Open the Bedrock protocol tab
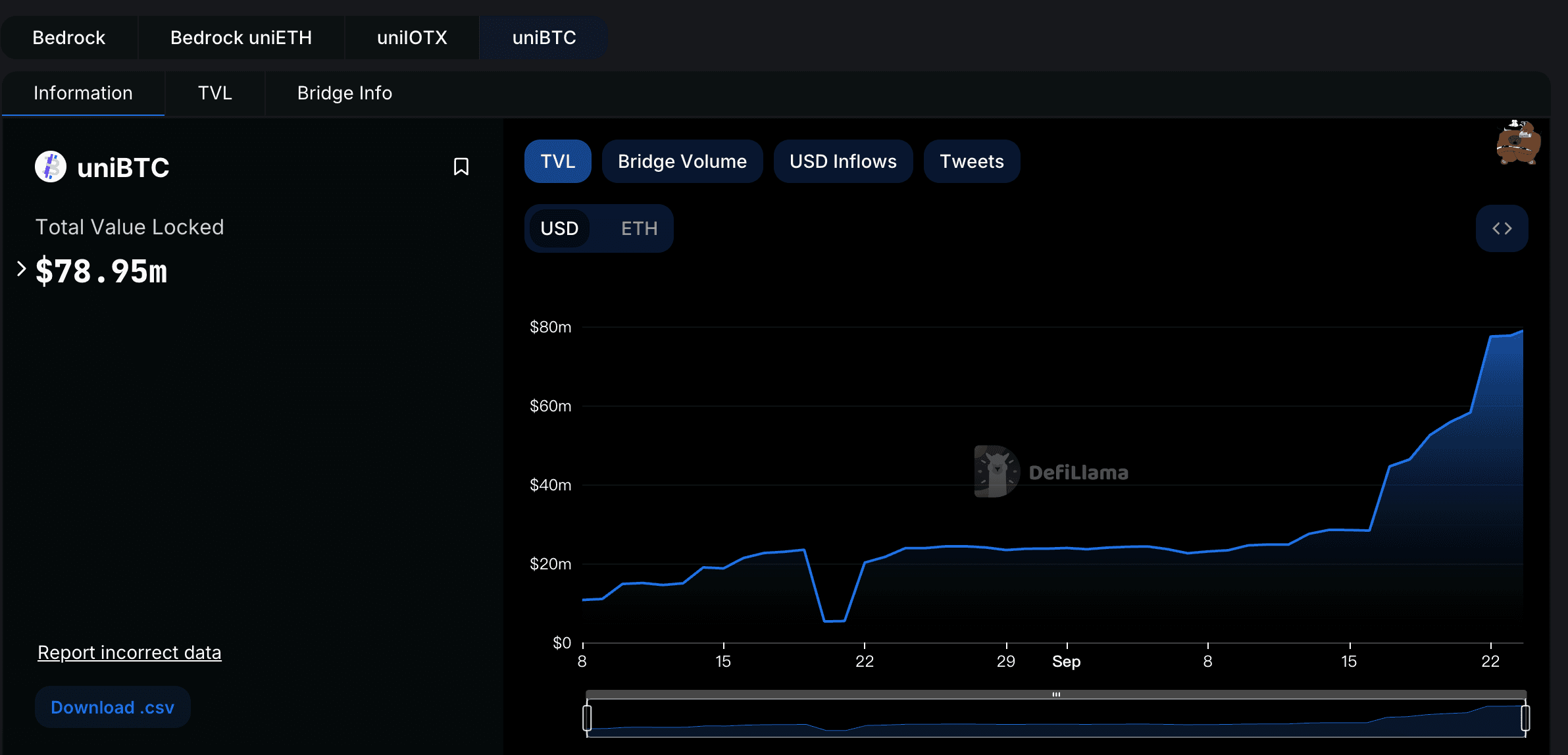 69,38
